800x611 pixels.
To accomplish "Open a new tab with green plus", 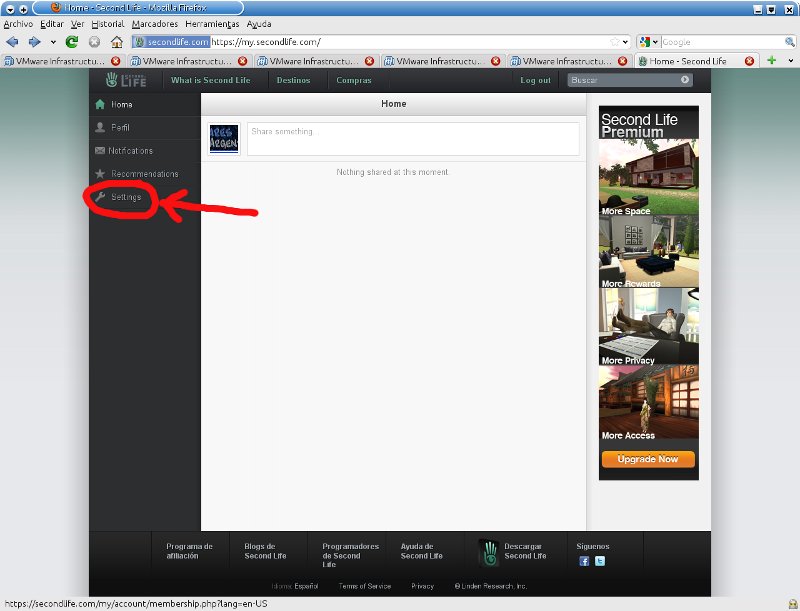I will pyautogui.click(x=771, y=60).
